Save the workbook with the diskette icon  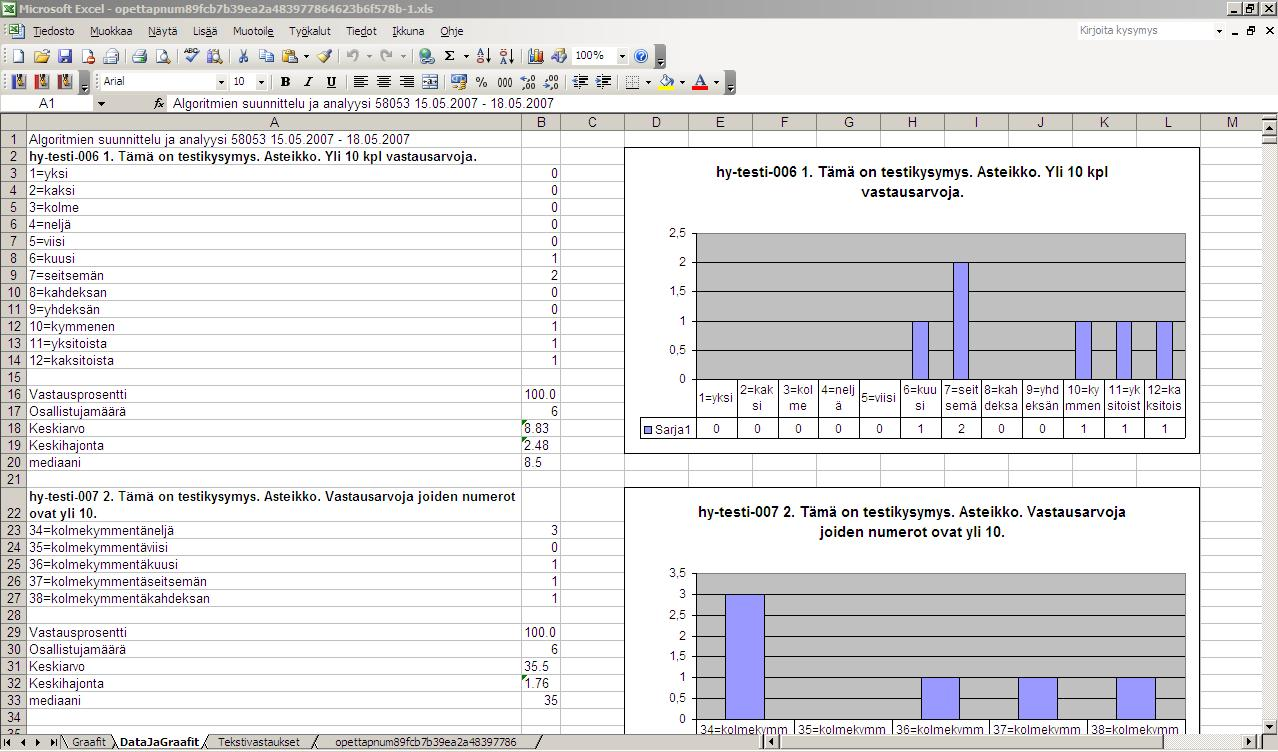coord(65,56)
